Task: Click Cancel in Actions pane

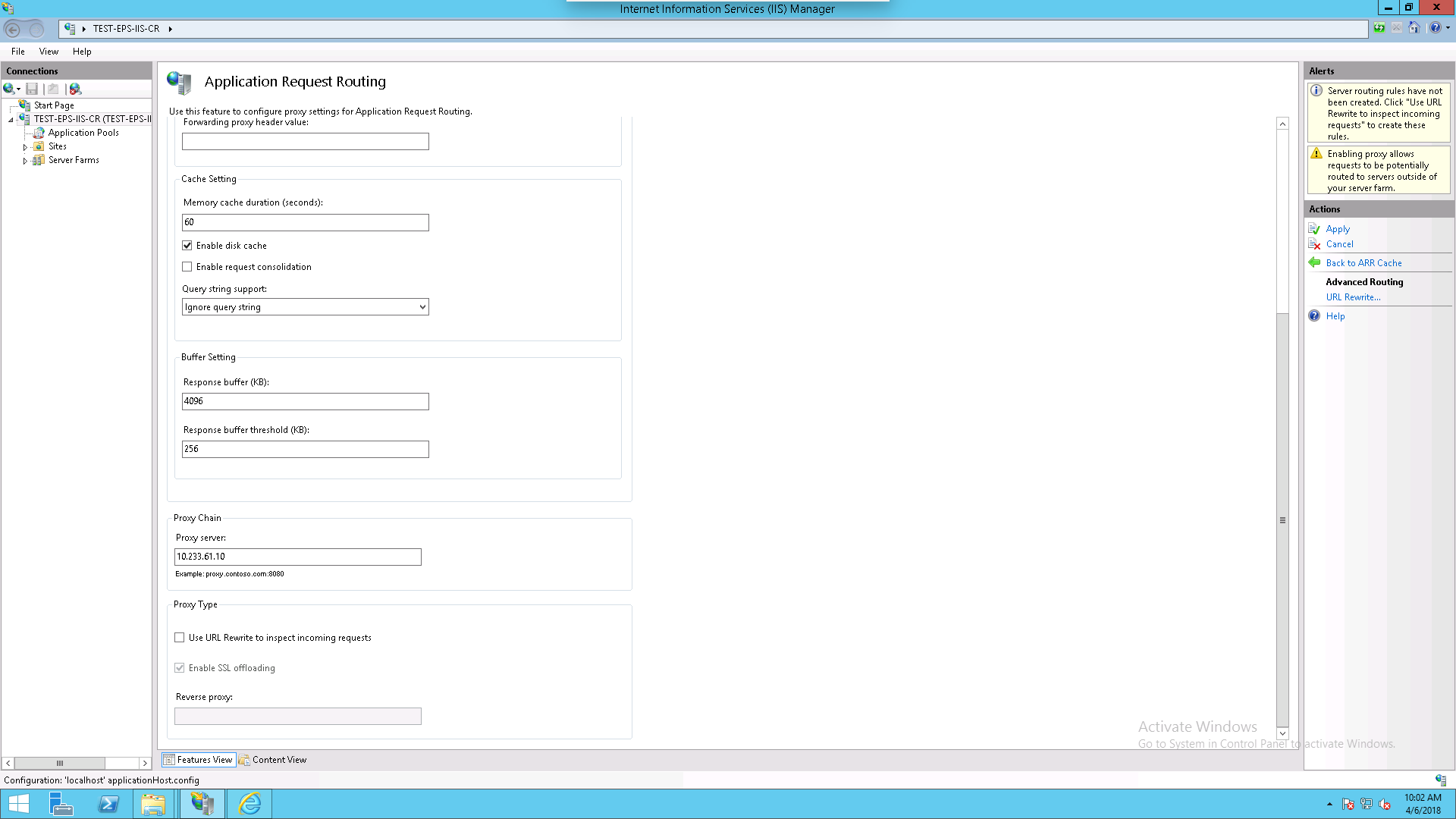Action: [x=1339, y=244]
